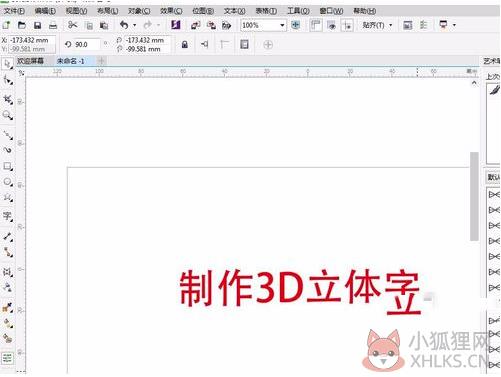Screen dimensions: 501x377
Task: Open the 编辑(E) menu
Action: click(45, 11)
